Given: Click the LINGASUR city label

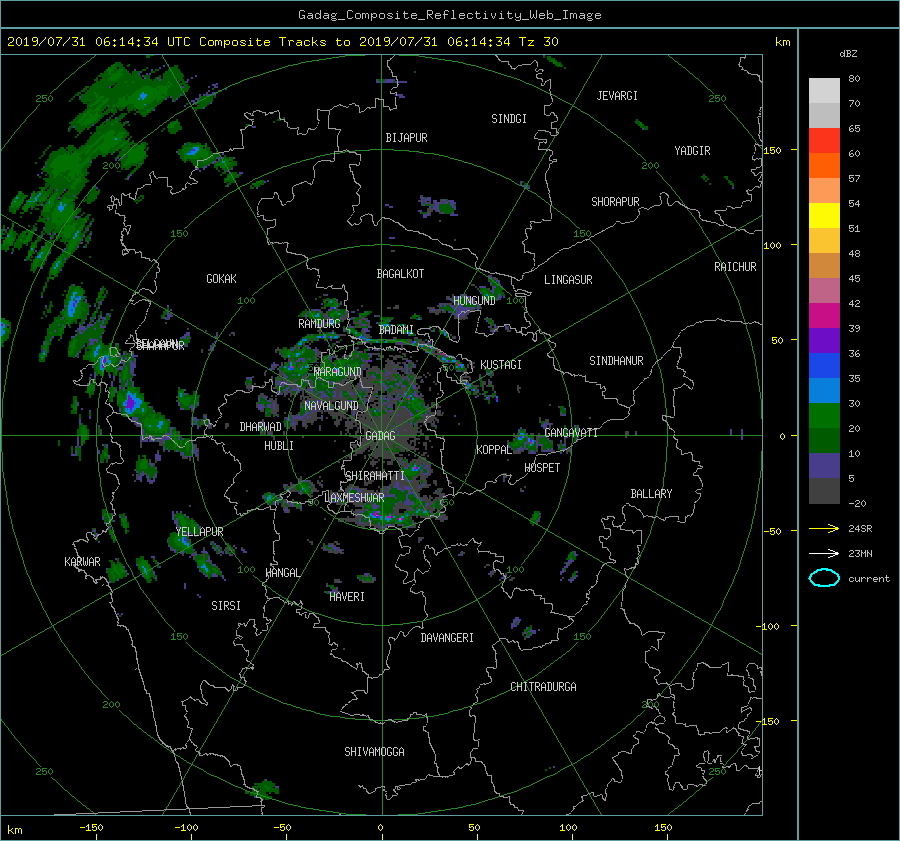Looking at the screenshot, I should [568, 280].
